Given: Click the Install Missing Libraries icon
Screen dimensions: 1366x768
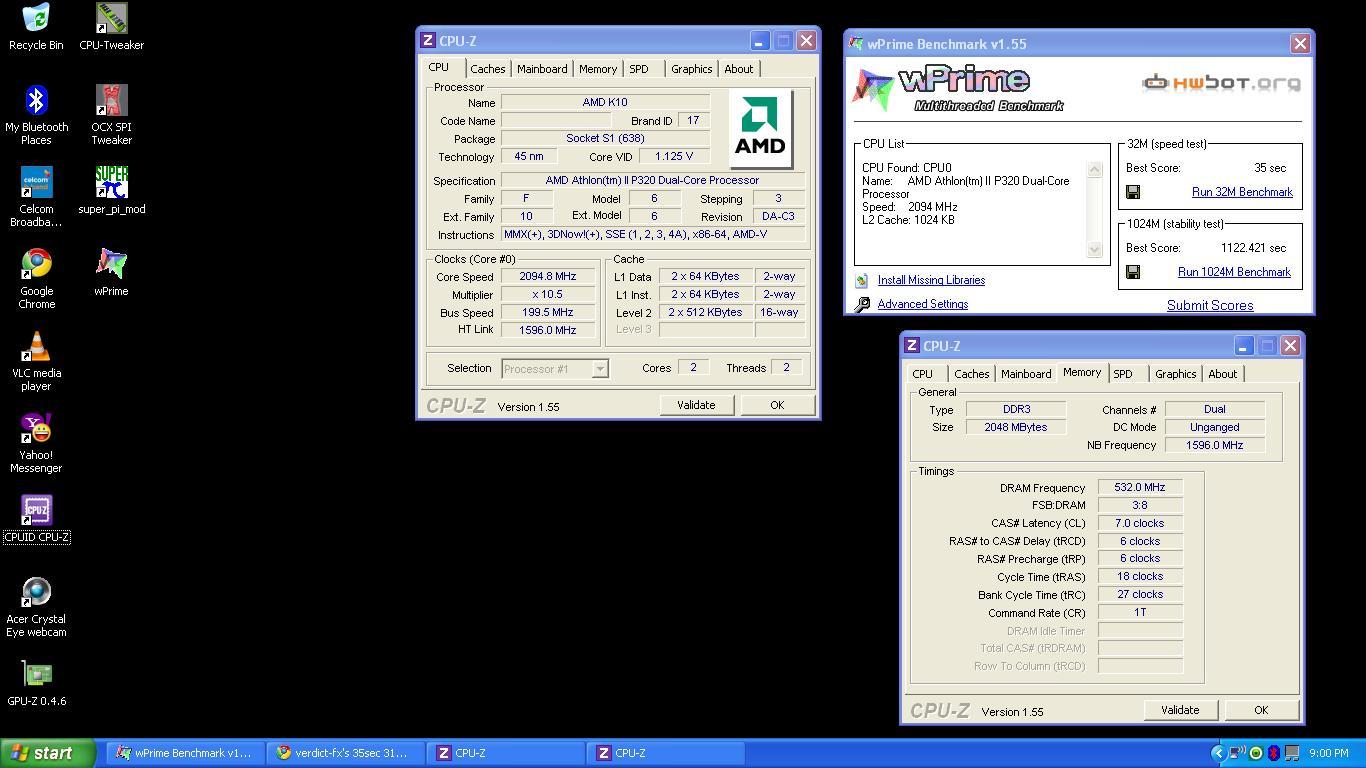Looking at the screenshot, I should pos(861,281).
